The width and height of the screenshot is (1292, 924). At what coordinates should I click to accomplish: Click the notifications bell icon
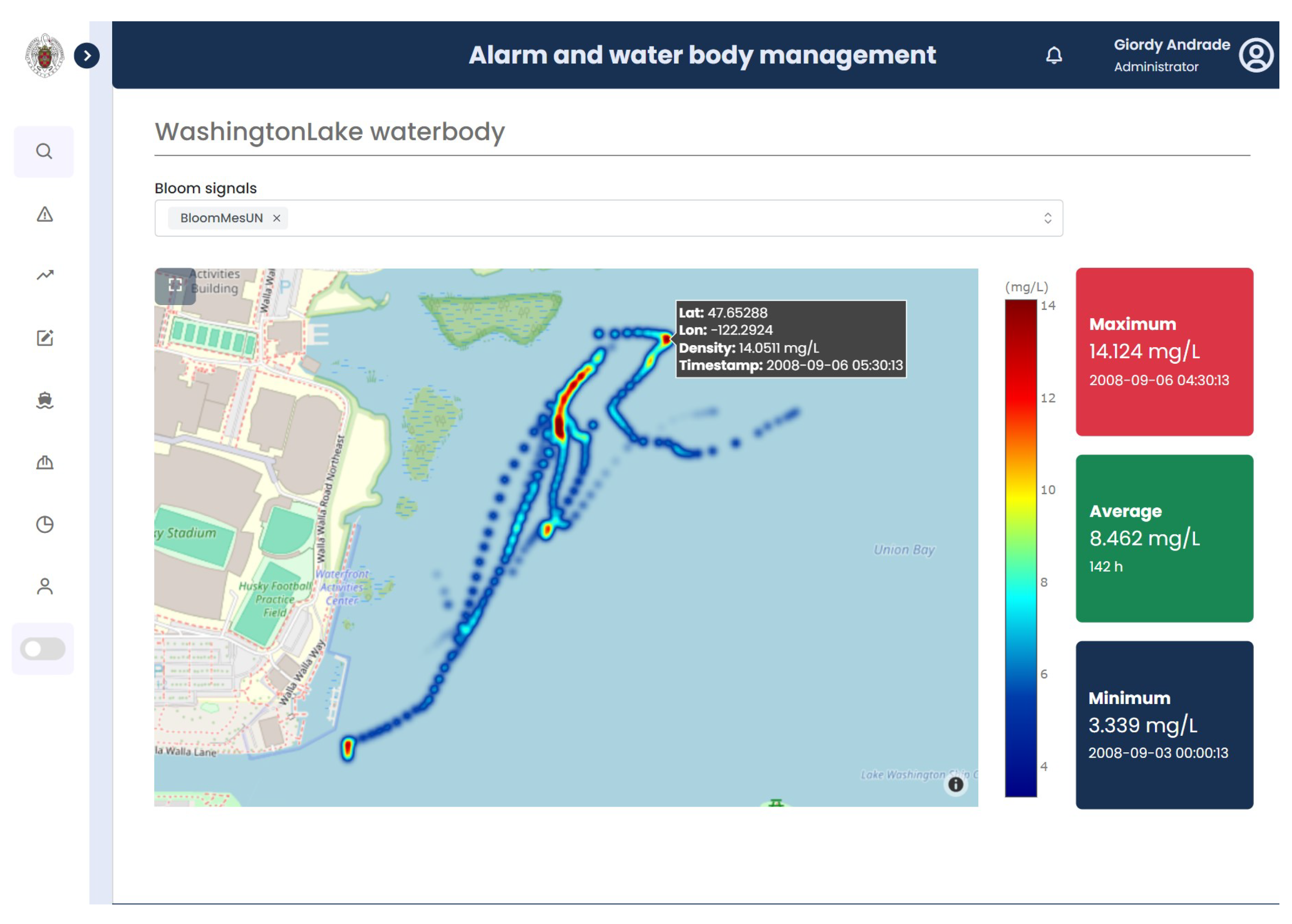tap(1053, 55)
